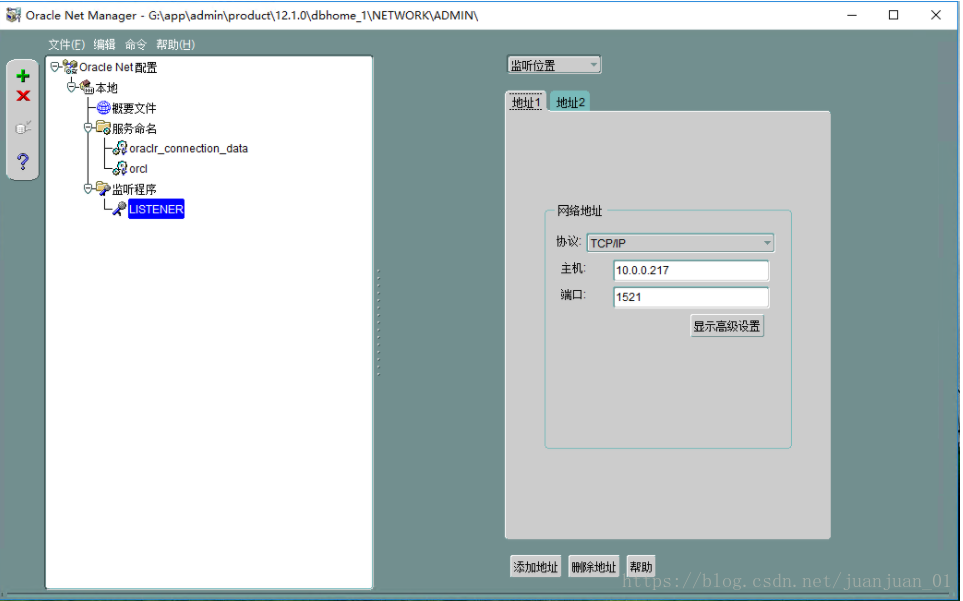Screen dimensions: 963x601
Task: Click the 添加地址 button
Action: click(x=536, y=567)
